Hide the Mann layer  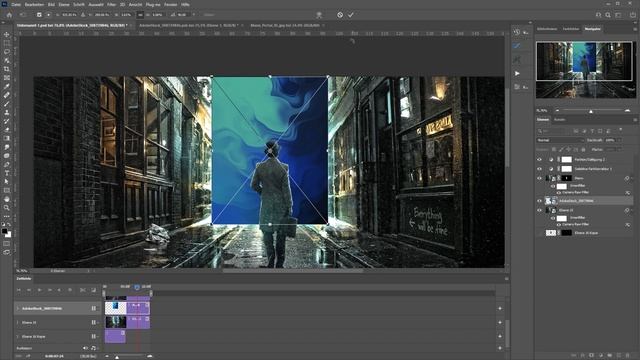[x=540, y=178]
